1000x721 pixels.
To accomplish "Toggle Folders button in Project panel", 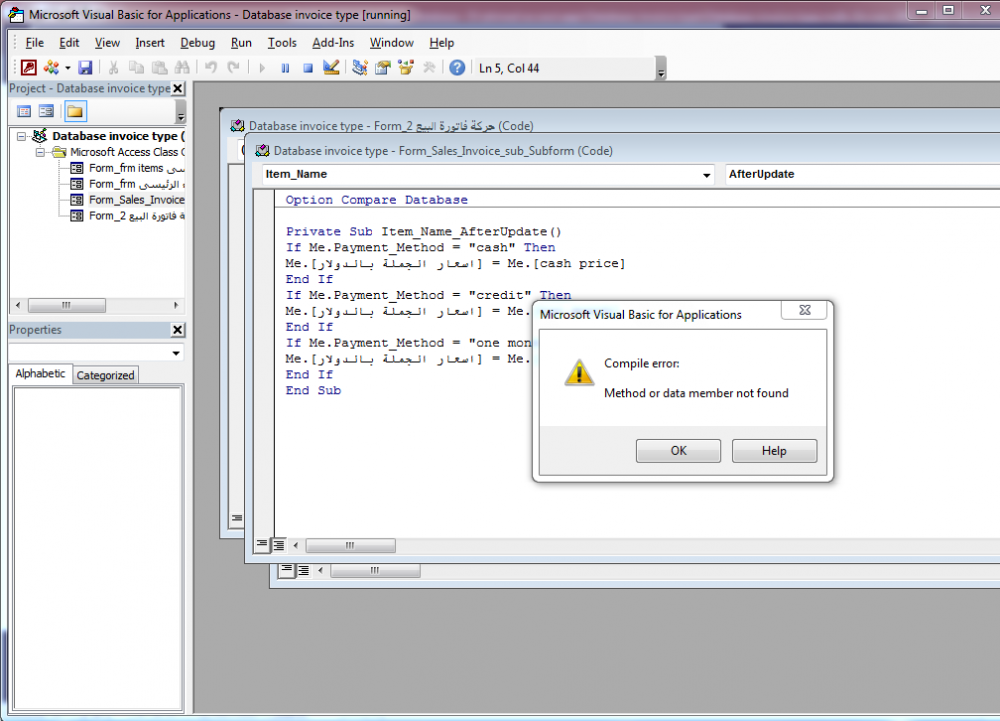I will click(75, 112).
